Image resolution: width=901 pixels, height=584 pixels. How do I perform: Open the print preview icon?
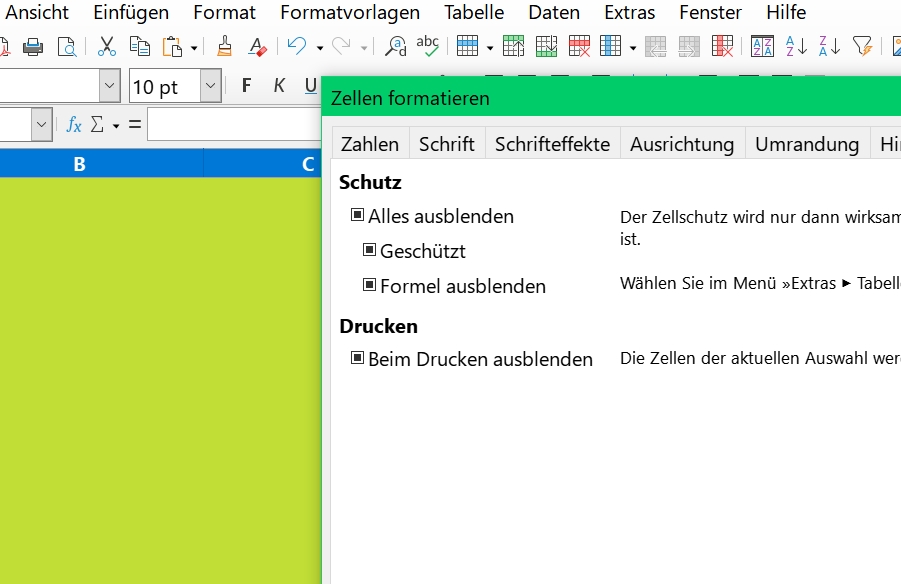click(x=67, y=47)
